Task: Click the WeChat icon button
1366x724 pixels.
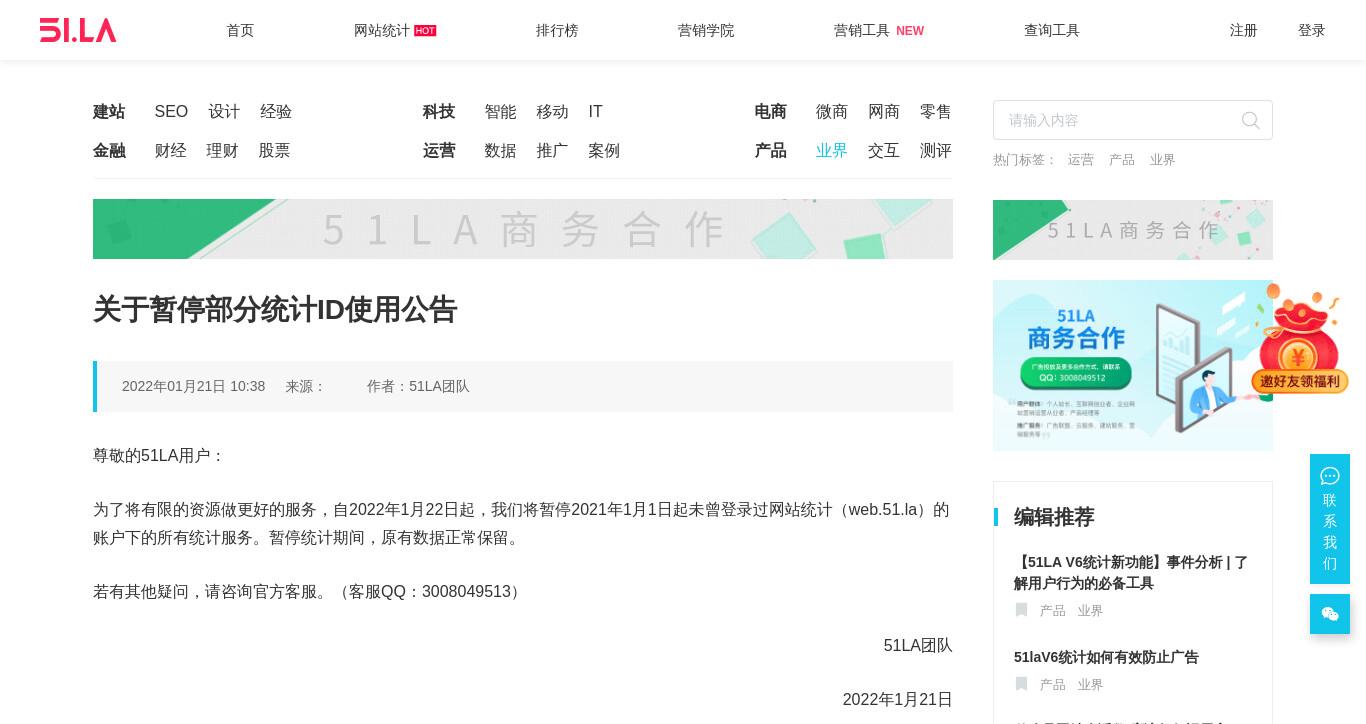Action: (x=1329, y=614)
